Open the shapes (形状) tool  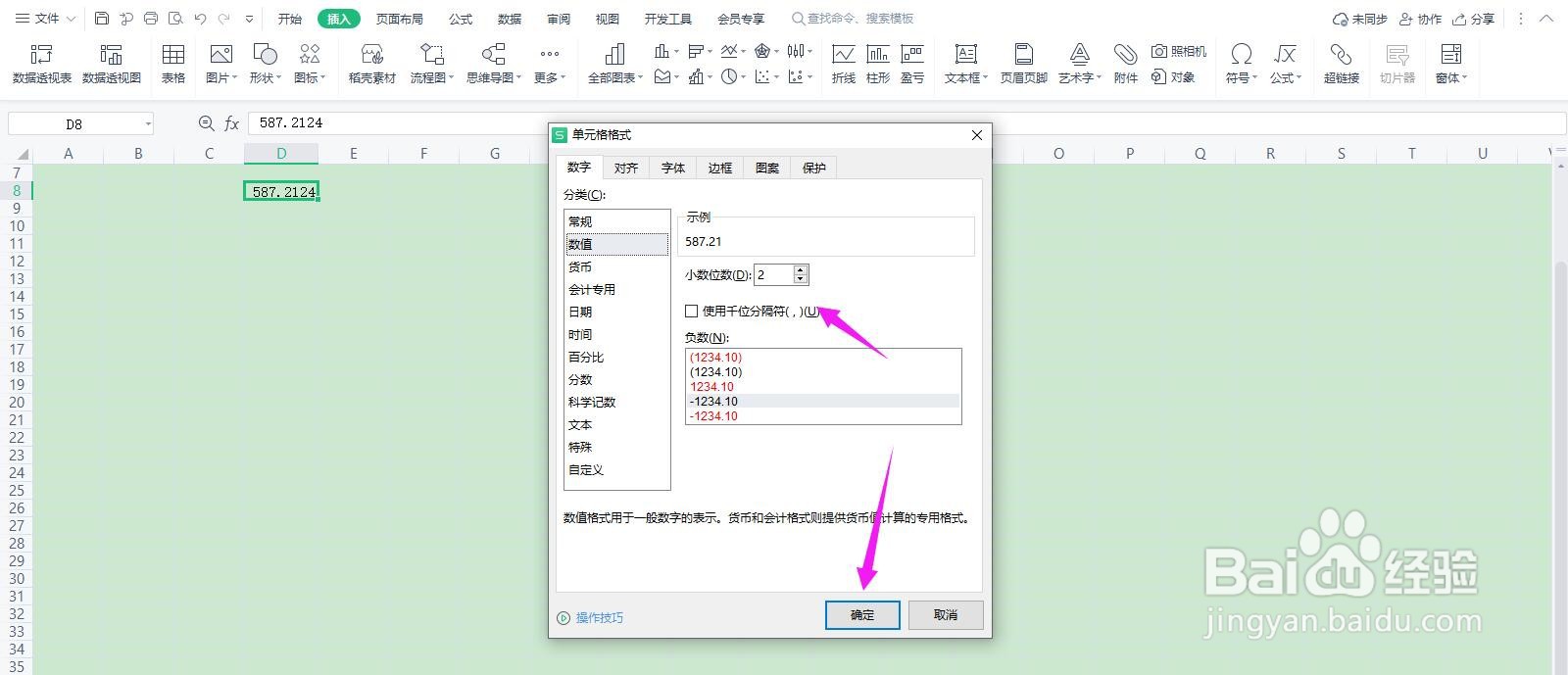tap(265, 64)
